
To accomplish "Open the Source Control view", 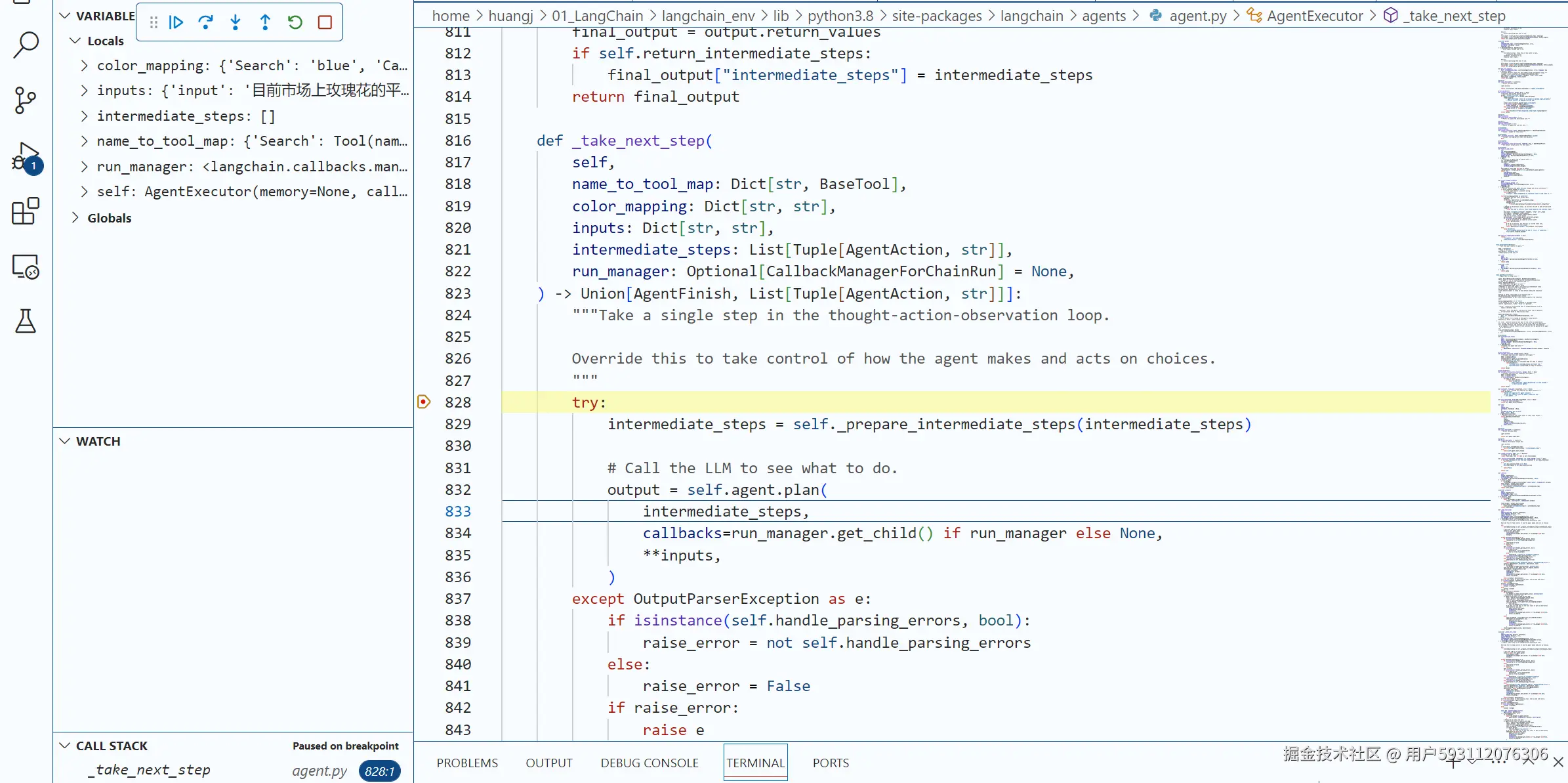I will tap(26, 100).
